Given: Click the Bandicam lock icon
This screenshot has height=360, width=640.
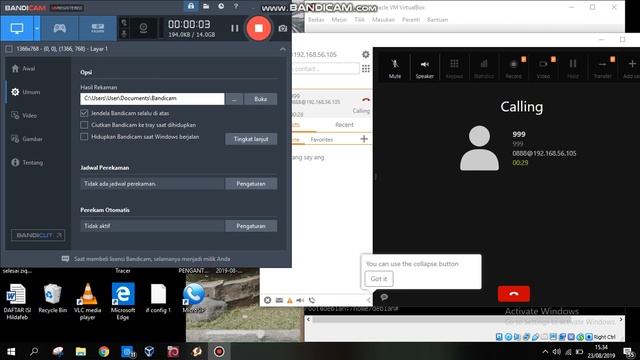Looking at the screenshot, I should coord(191,6).
